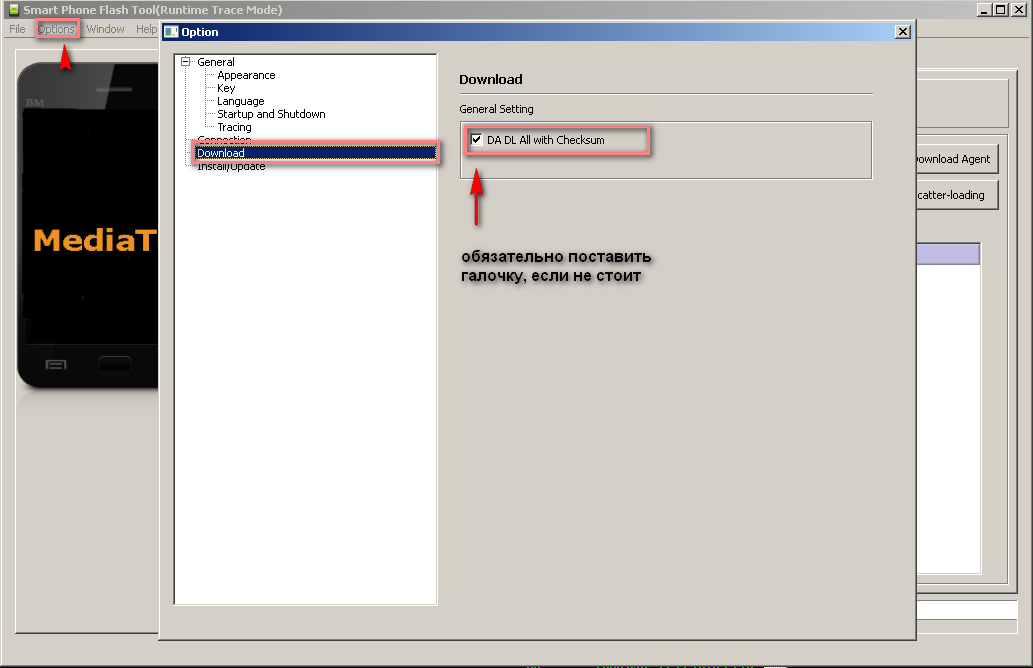Minimize the Smart Phone Flash Tool window
This screenshot has width=1033, height=668.
(984, 9)
